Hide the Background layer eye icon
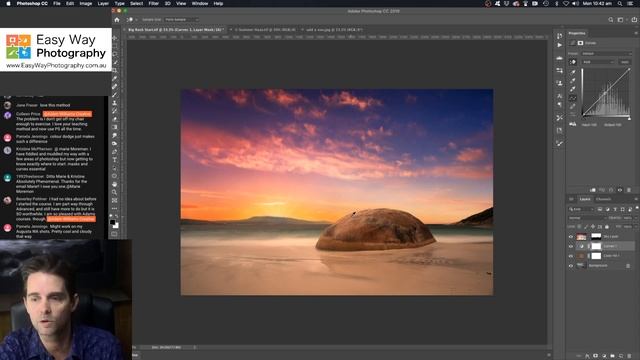Viewport: 640px width, 360px height. 571,266
